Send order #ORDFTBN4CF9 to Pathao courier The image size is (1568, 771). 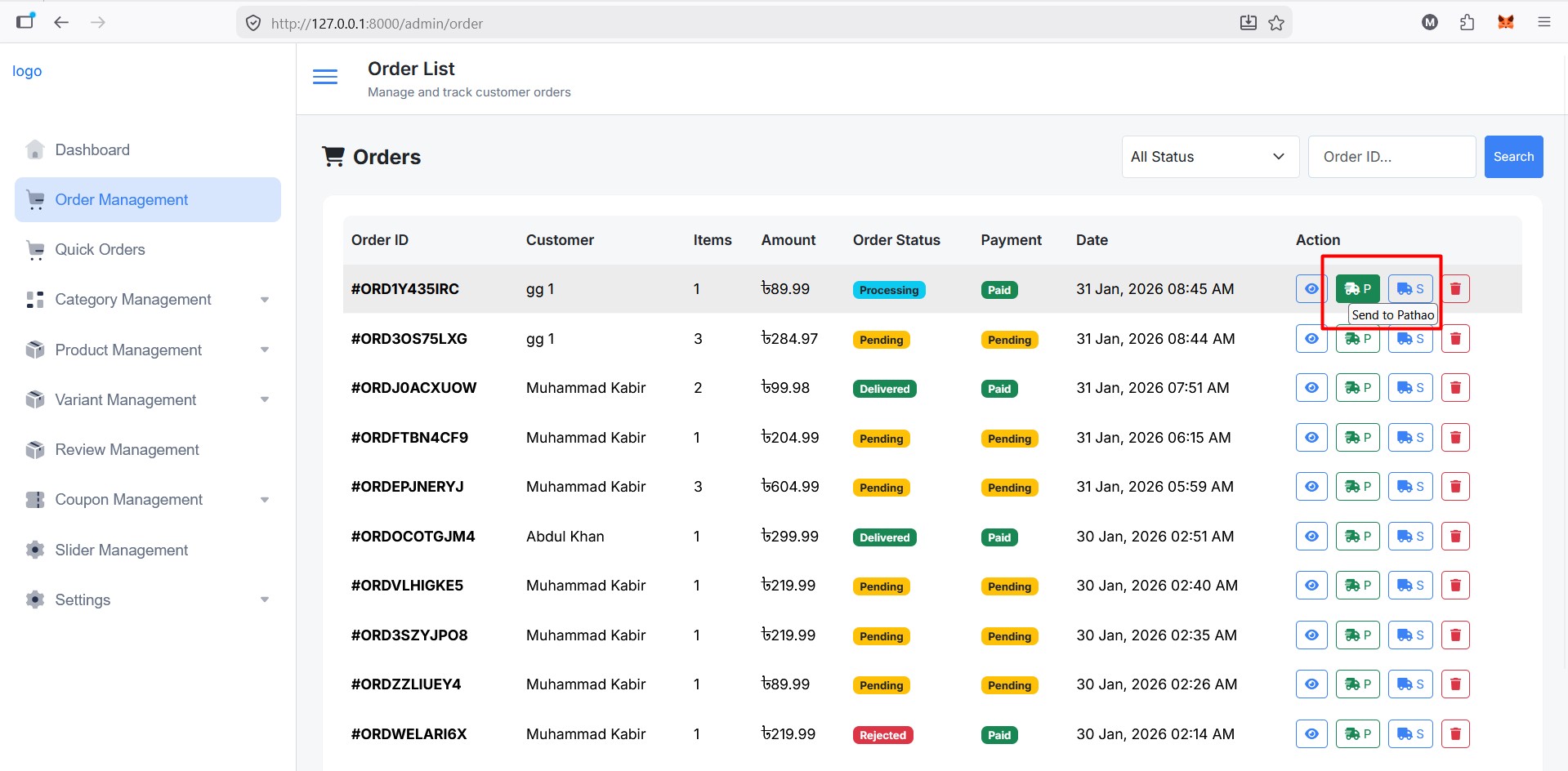click(x=1357, y=438)
